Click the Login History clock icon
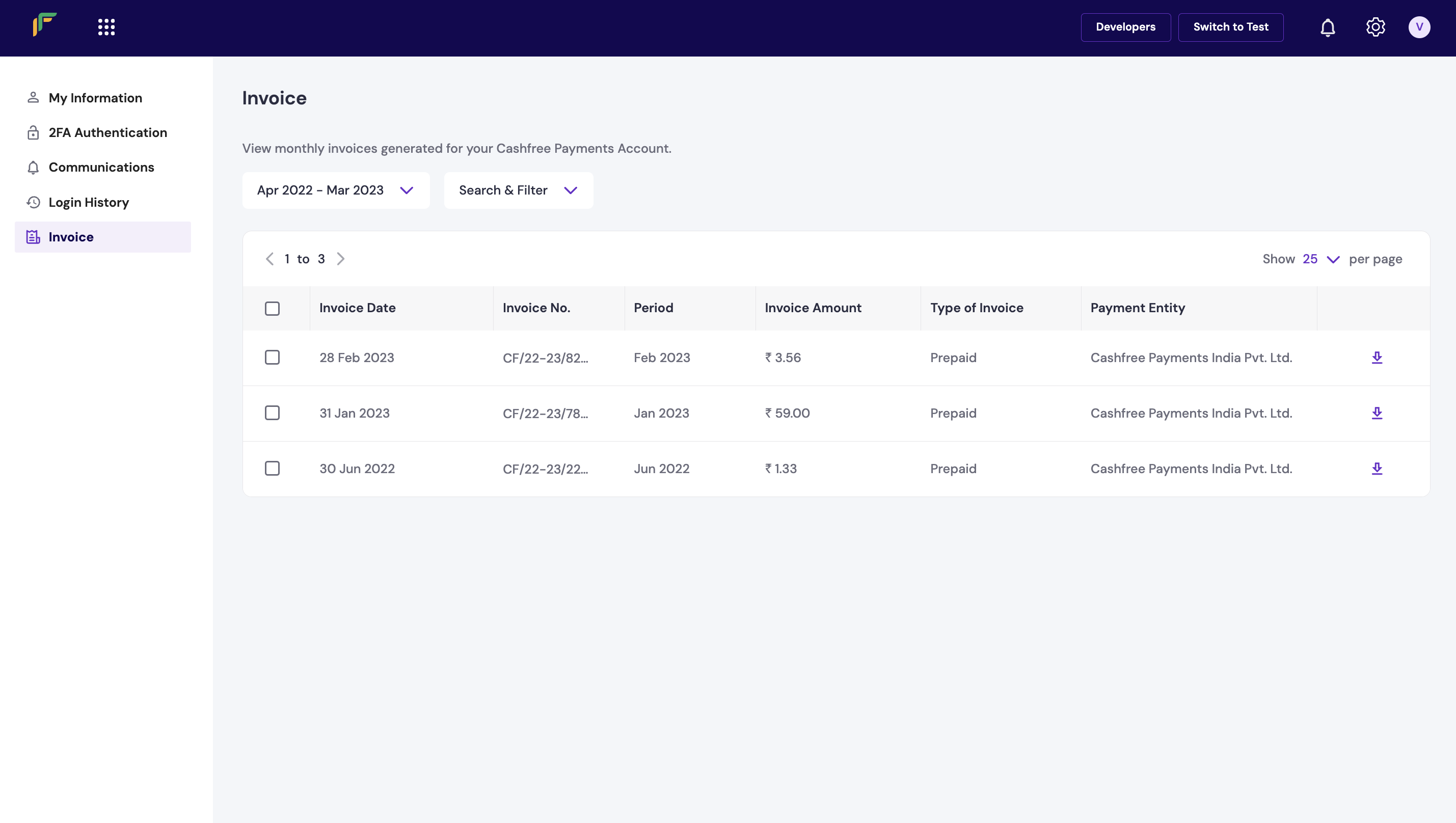Viewport: 1456px width, 823px height. coord(33,202)
